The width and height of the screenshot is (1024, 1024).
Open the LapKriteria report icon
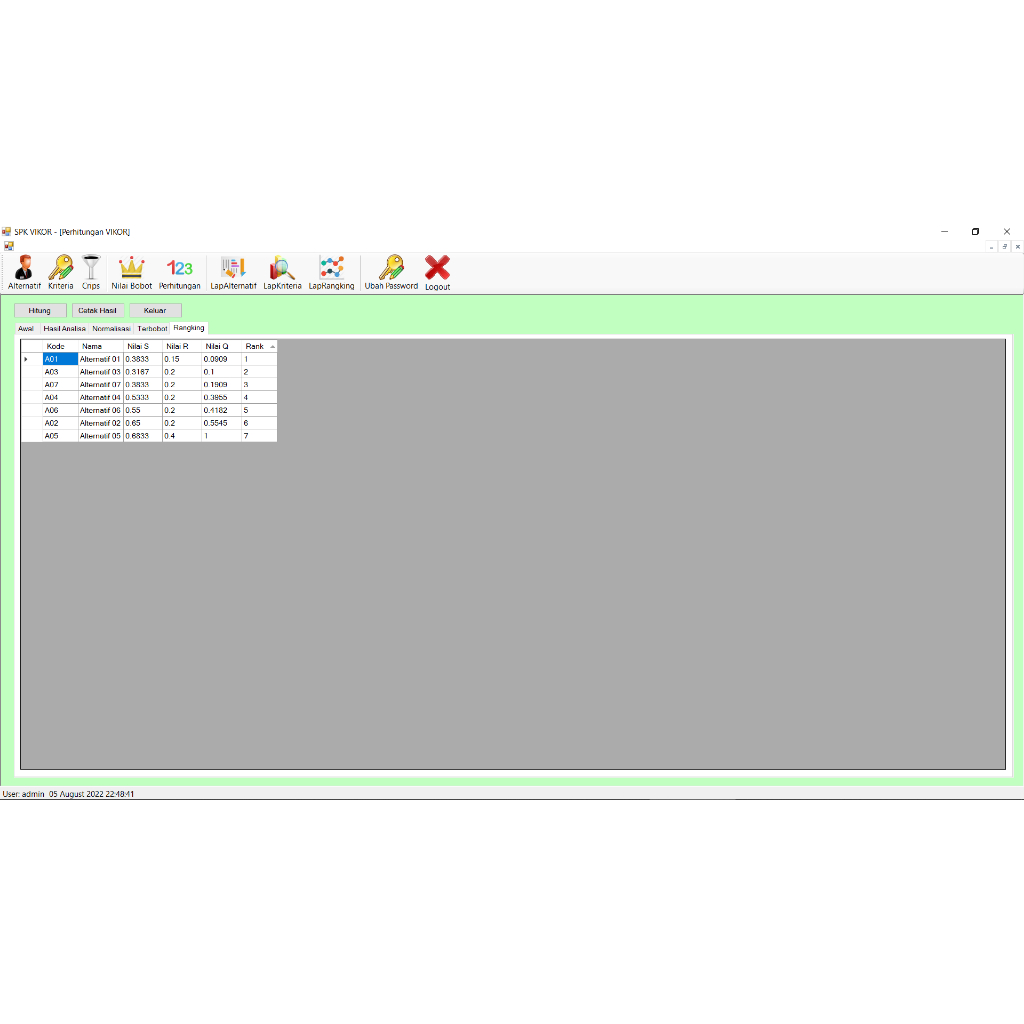(282, 270)
